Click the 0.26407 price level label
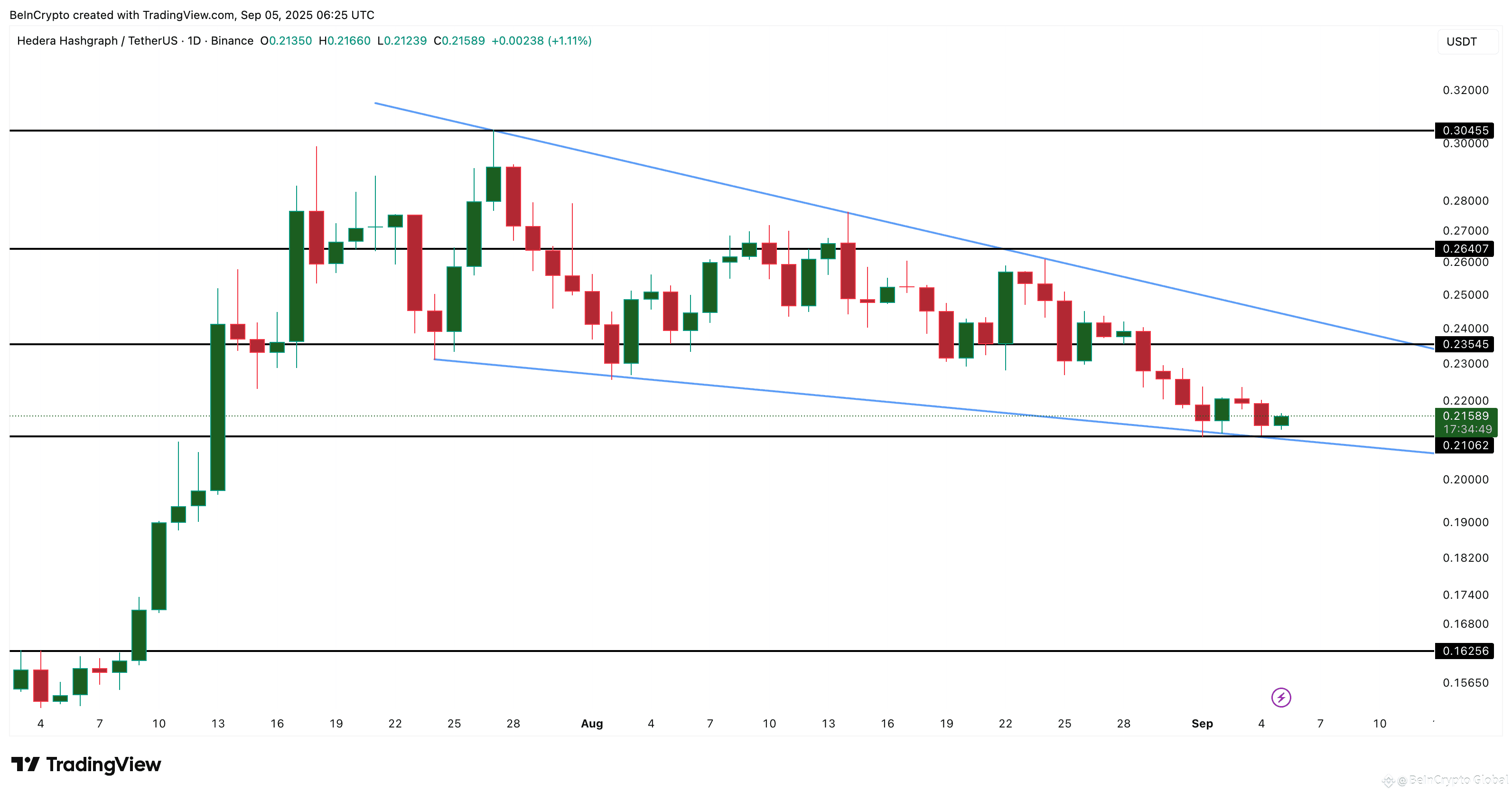 pyautogui.click(x=1465, y=248)
